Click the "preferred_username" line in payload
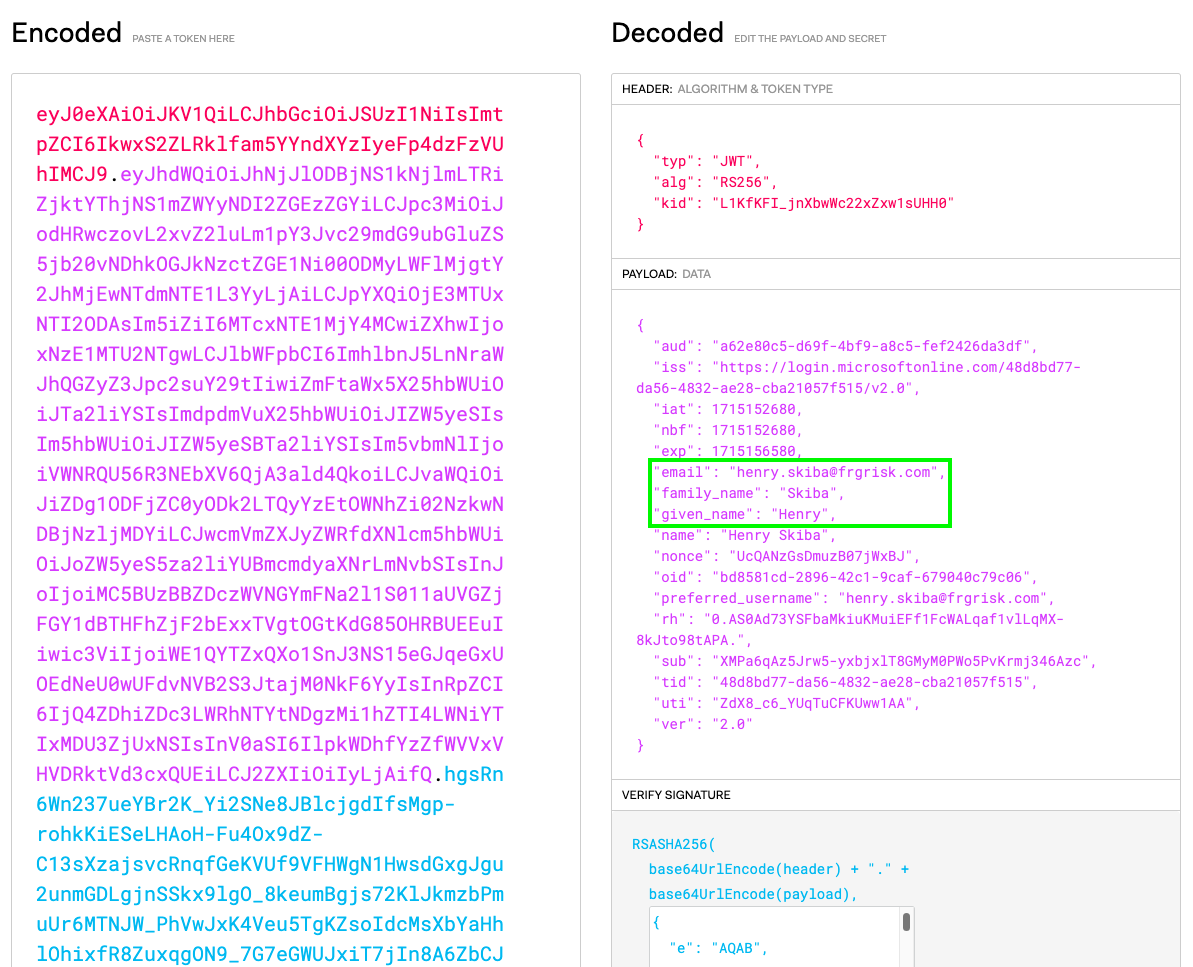Viewport: 1193px width, 967px height. point(850,598)
